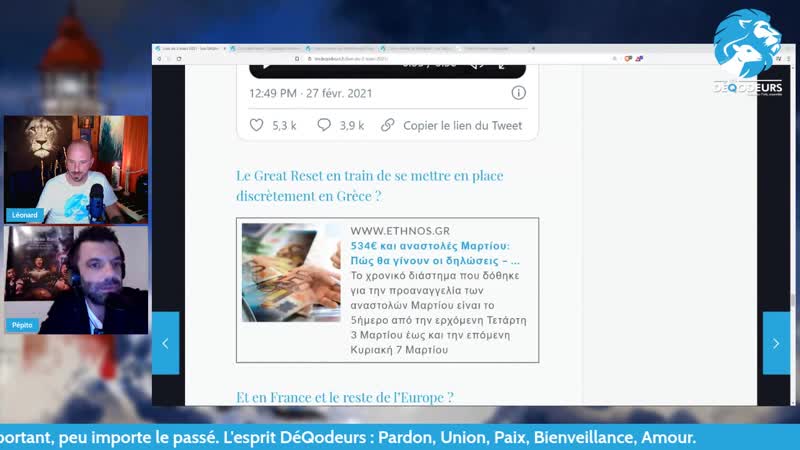Click the '3,9 k' replies count
Screen dimensions: 800x450
click(x=352, y=126)
